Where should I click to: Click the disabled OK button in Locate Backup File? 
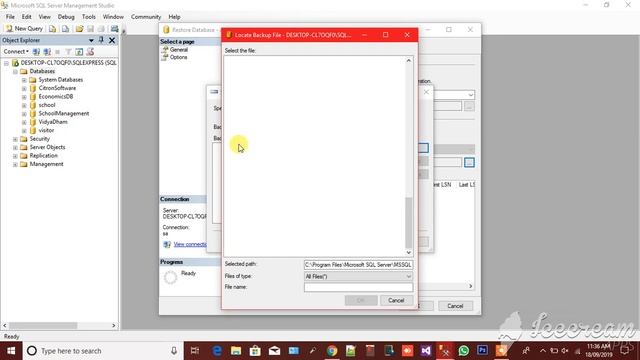[361, 300]
